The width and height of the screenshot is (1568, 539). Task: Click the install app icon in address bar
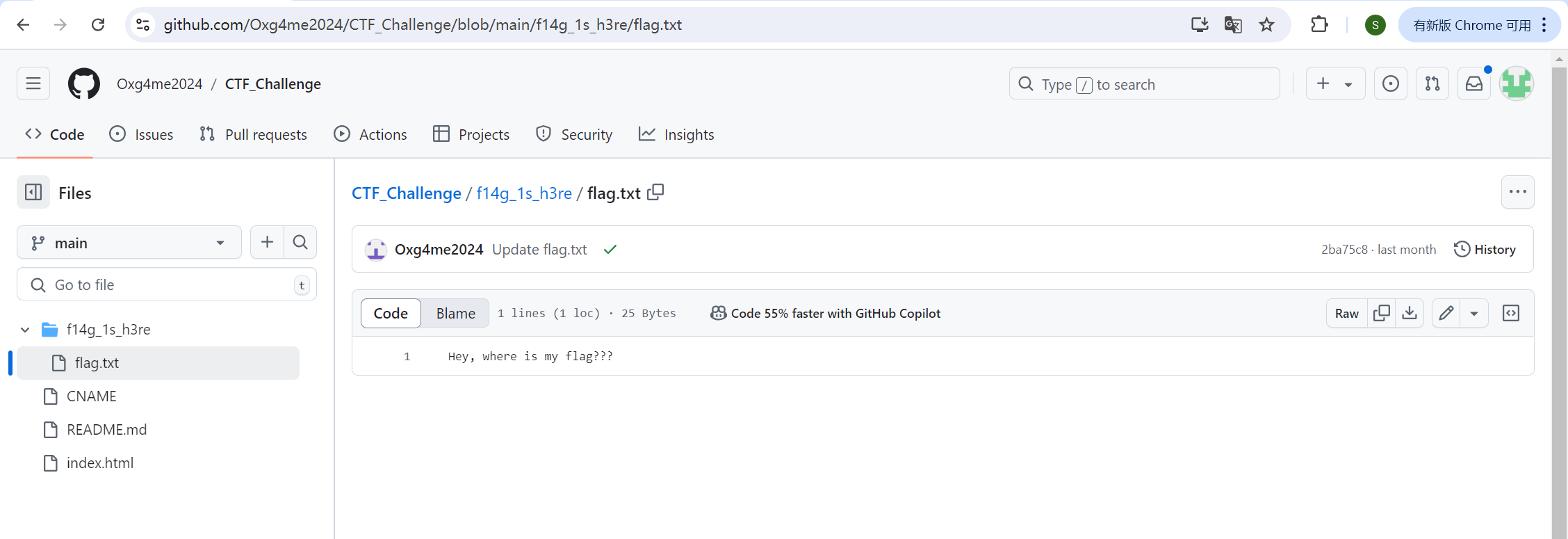point(1200,25)
